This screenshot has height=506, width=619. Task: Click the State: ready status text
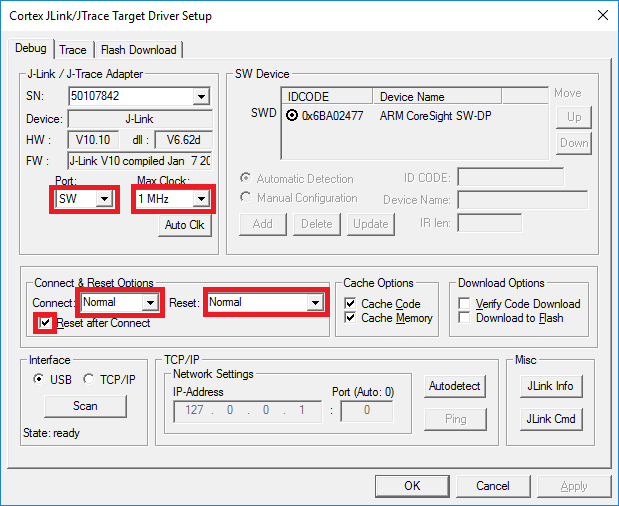[51, 433]
